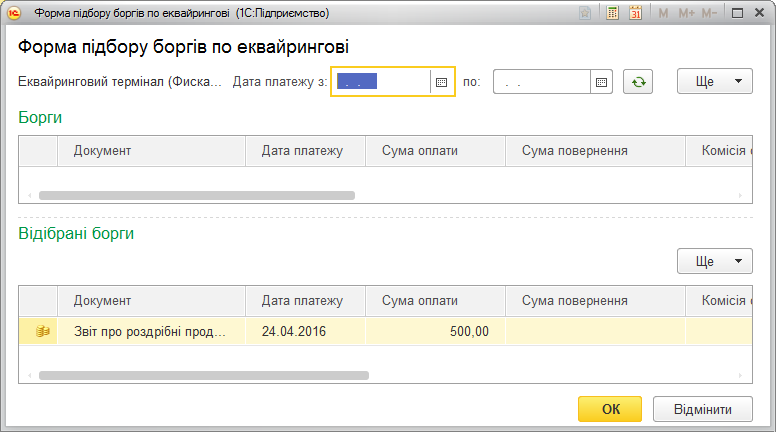The image size is (776, 432).
Task: Focus the 'по' end date input
Action: (x=542, y=82)
